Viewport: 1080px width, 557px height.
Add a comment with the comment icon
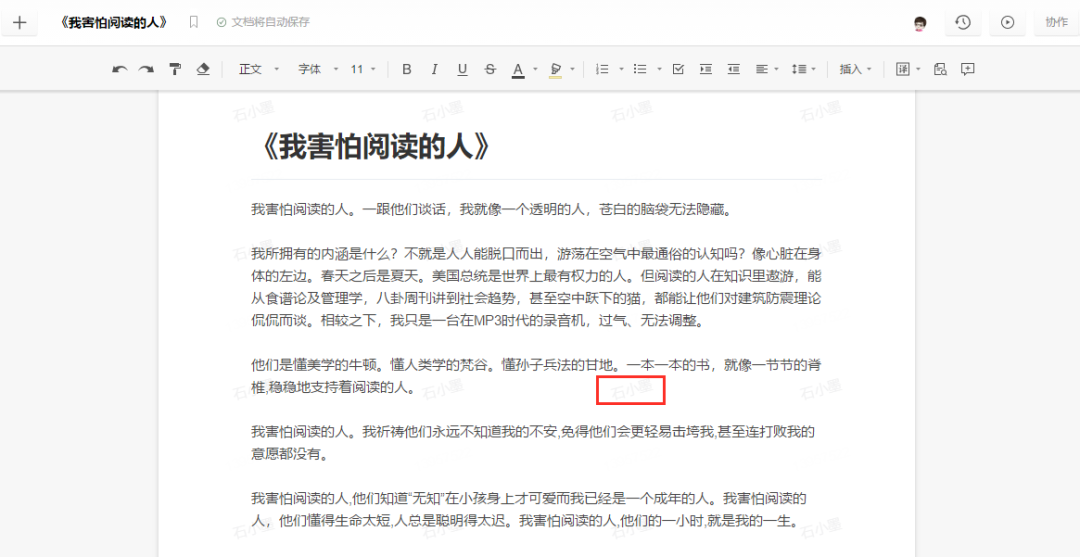coord(967,69)
